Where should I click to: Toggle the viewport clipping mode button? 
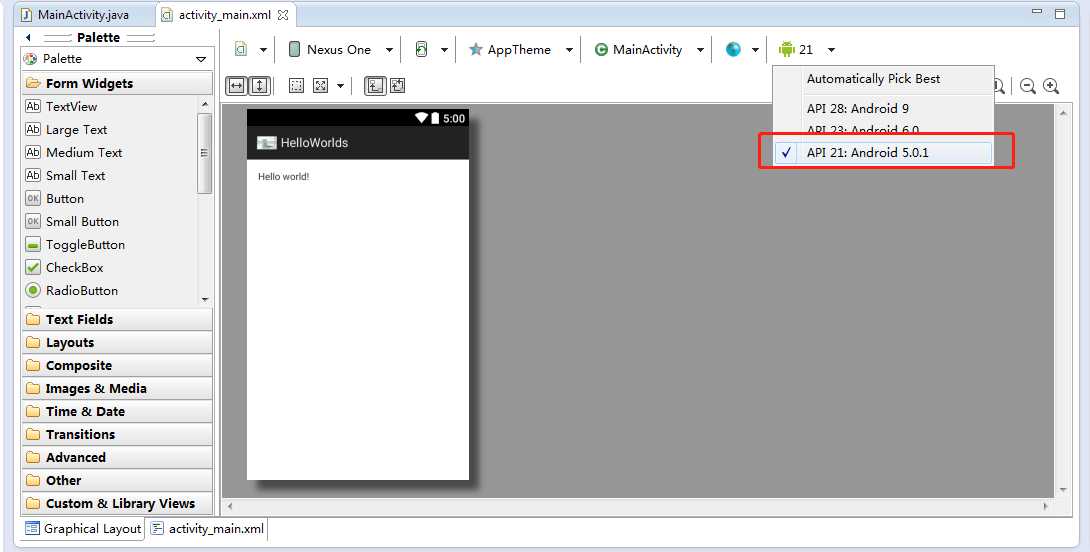[x=375, y=86]
